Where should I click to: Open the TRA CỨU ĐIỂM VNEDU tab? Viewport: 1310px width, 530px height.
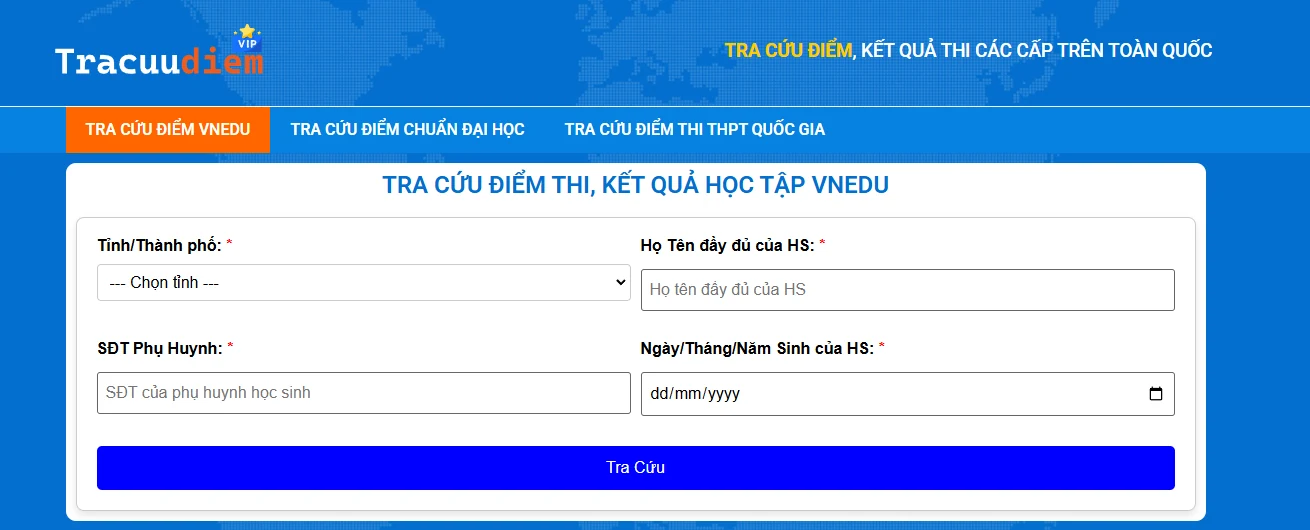coord(168,130)
